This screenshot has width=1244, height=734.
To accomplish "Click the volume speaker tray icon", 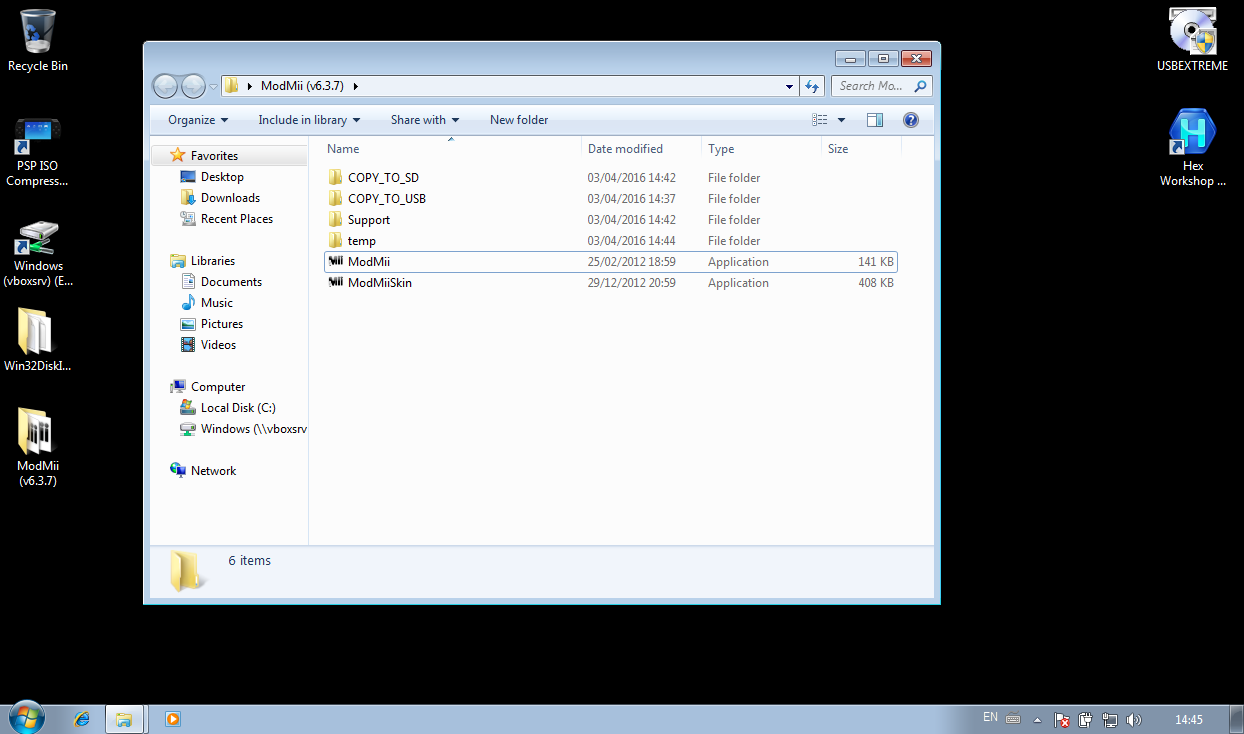I will click(x=1133, y=720).
